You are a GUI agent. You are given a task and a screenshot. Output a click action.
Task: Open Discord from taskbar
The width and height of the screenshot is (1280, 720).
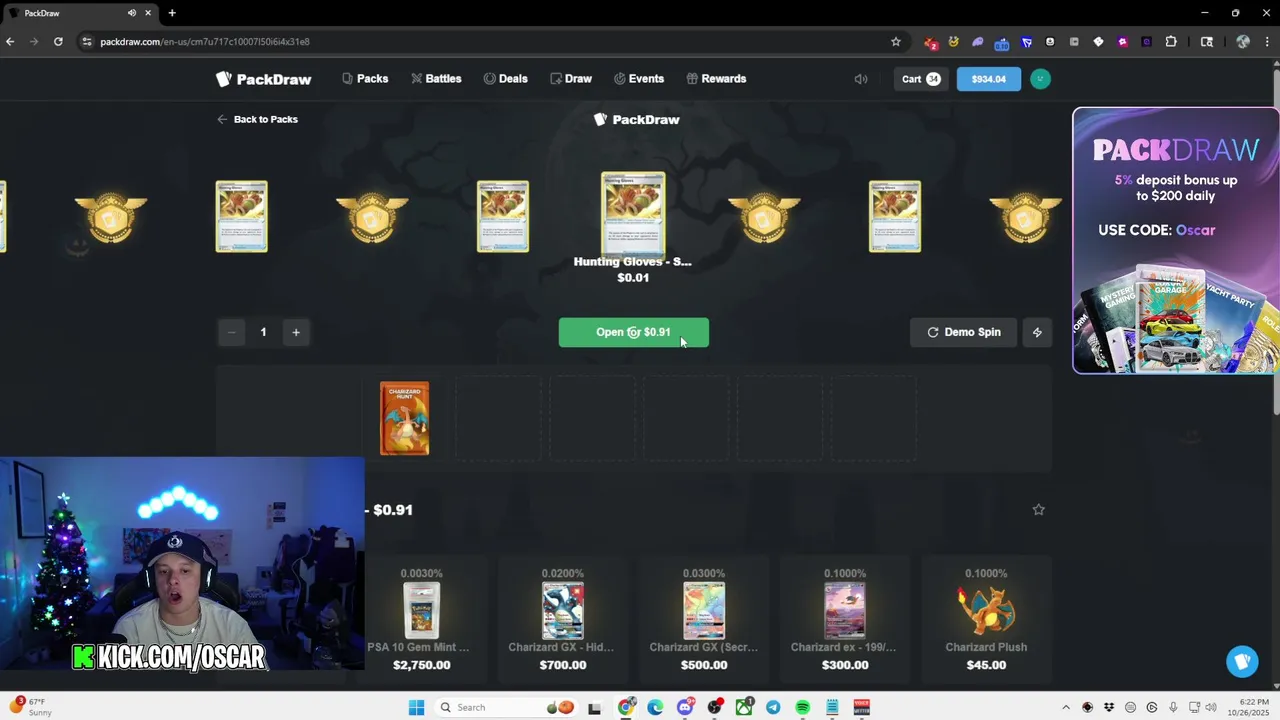685,707
